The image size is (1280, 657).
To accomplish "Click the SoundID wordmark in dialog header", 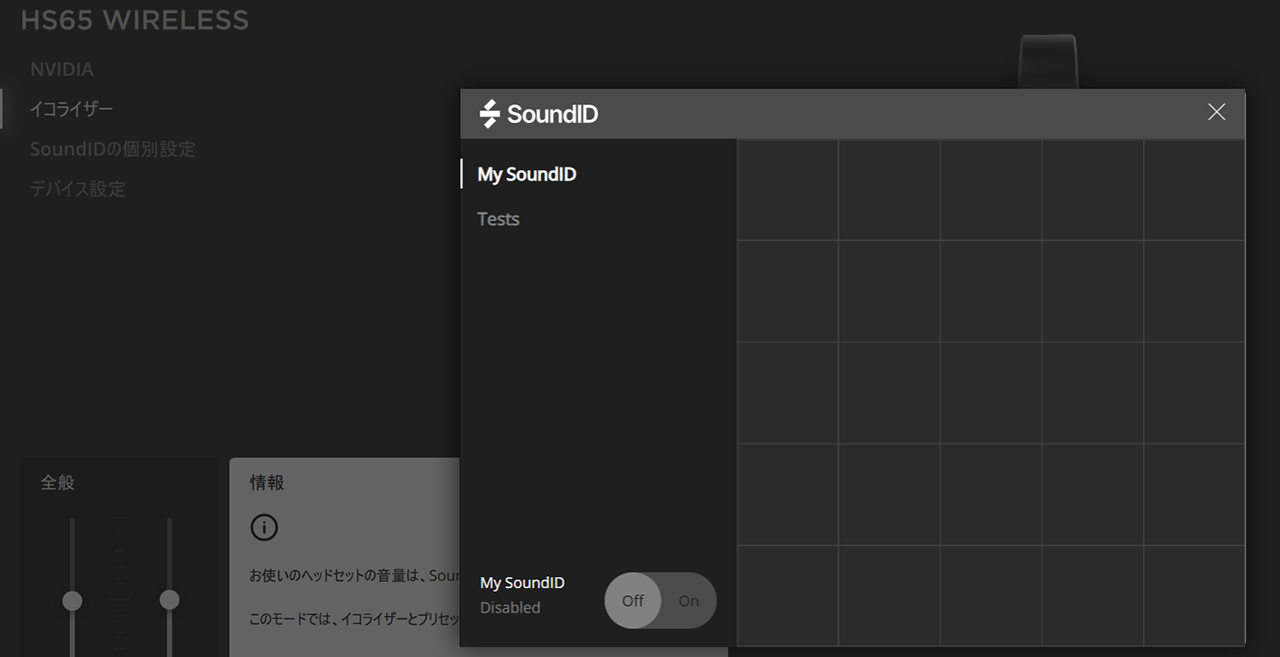I will click(552, 114).
